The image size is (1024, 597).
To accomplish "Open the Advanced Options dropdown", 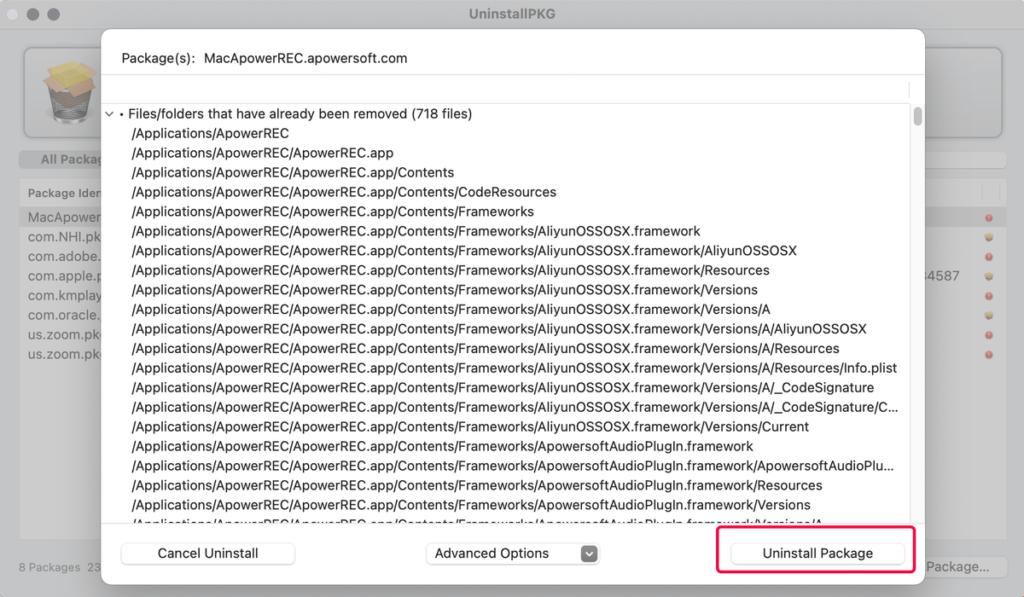I will [513, 553].
